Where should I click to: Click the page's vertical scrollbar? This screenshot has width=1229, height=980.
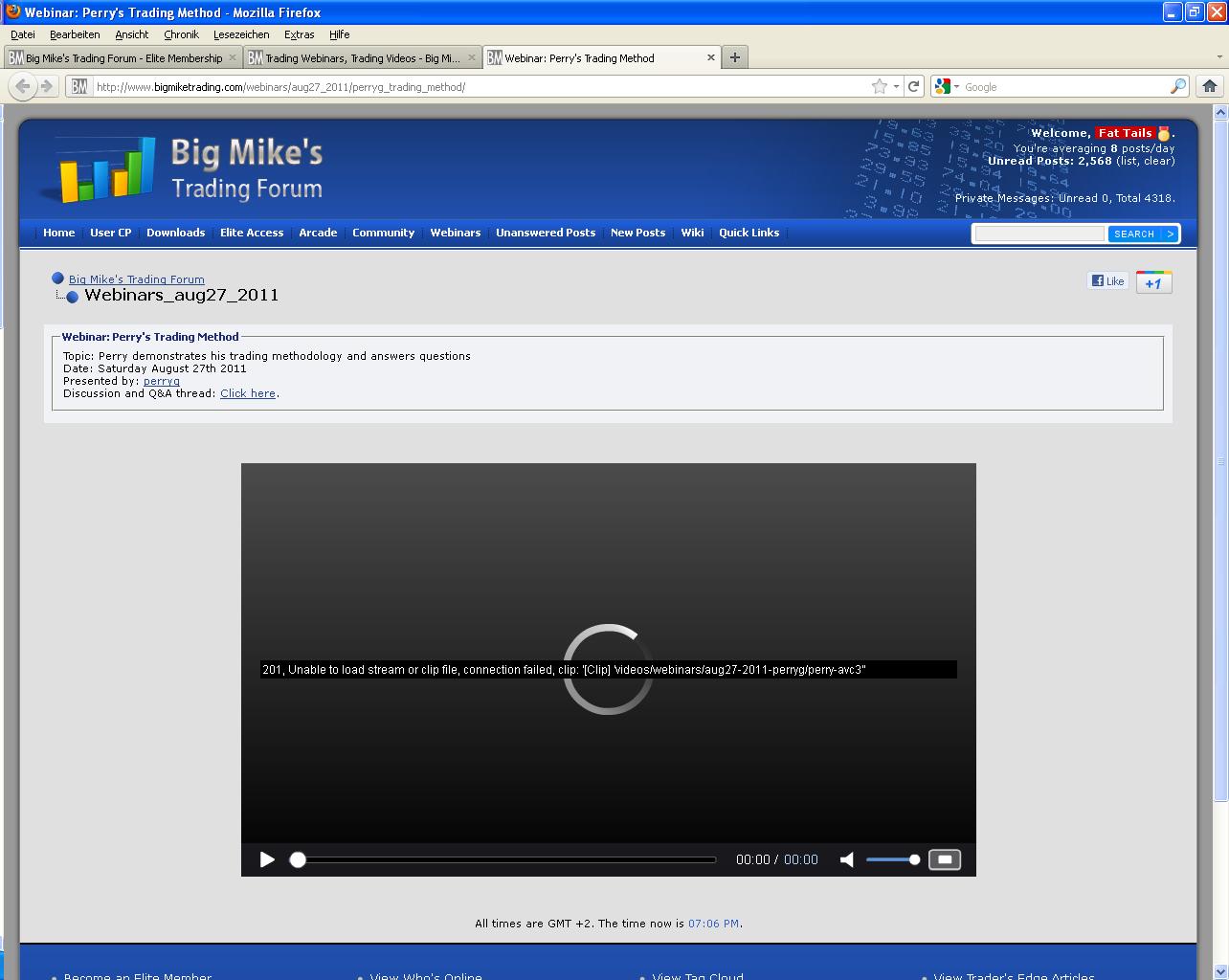point(1220,459)
